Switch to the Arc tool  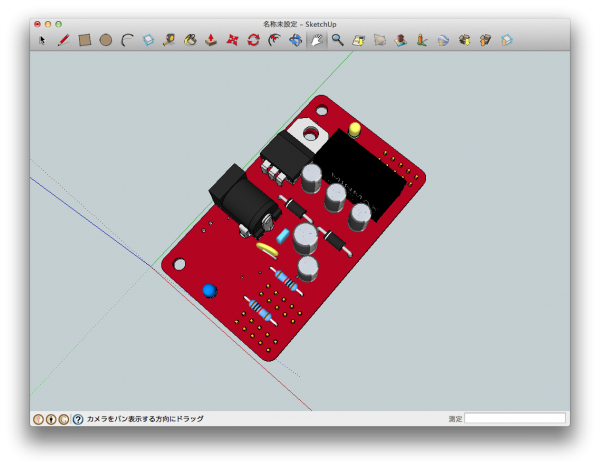127,41
